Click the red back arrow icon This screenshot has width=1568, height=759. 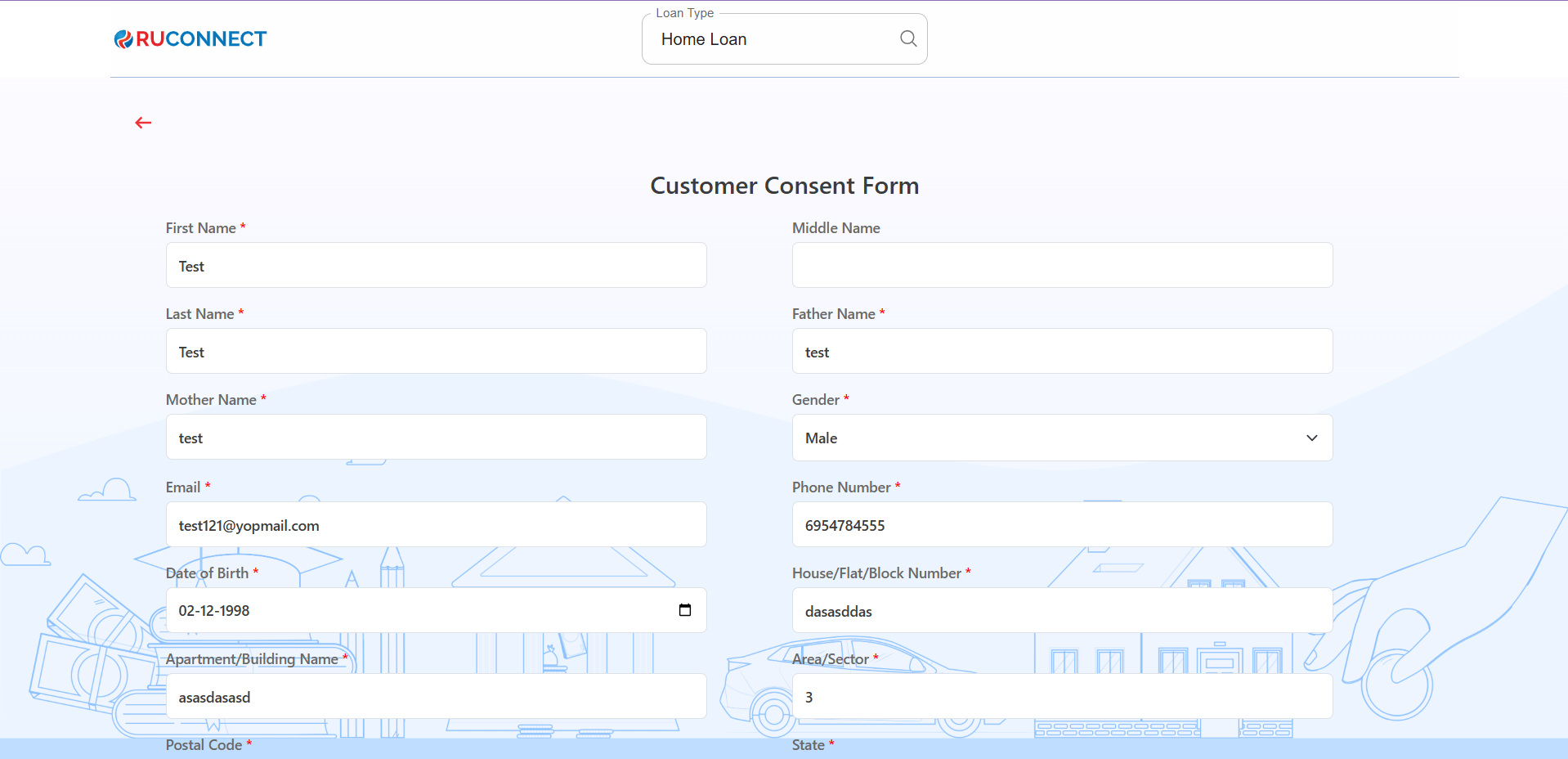[143, 123]
